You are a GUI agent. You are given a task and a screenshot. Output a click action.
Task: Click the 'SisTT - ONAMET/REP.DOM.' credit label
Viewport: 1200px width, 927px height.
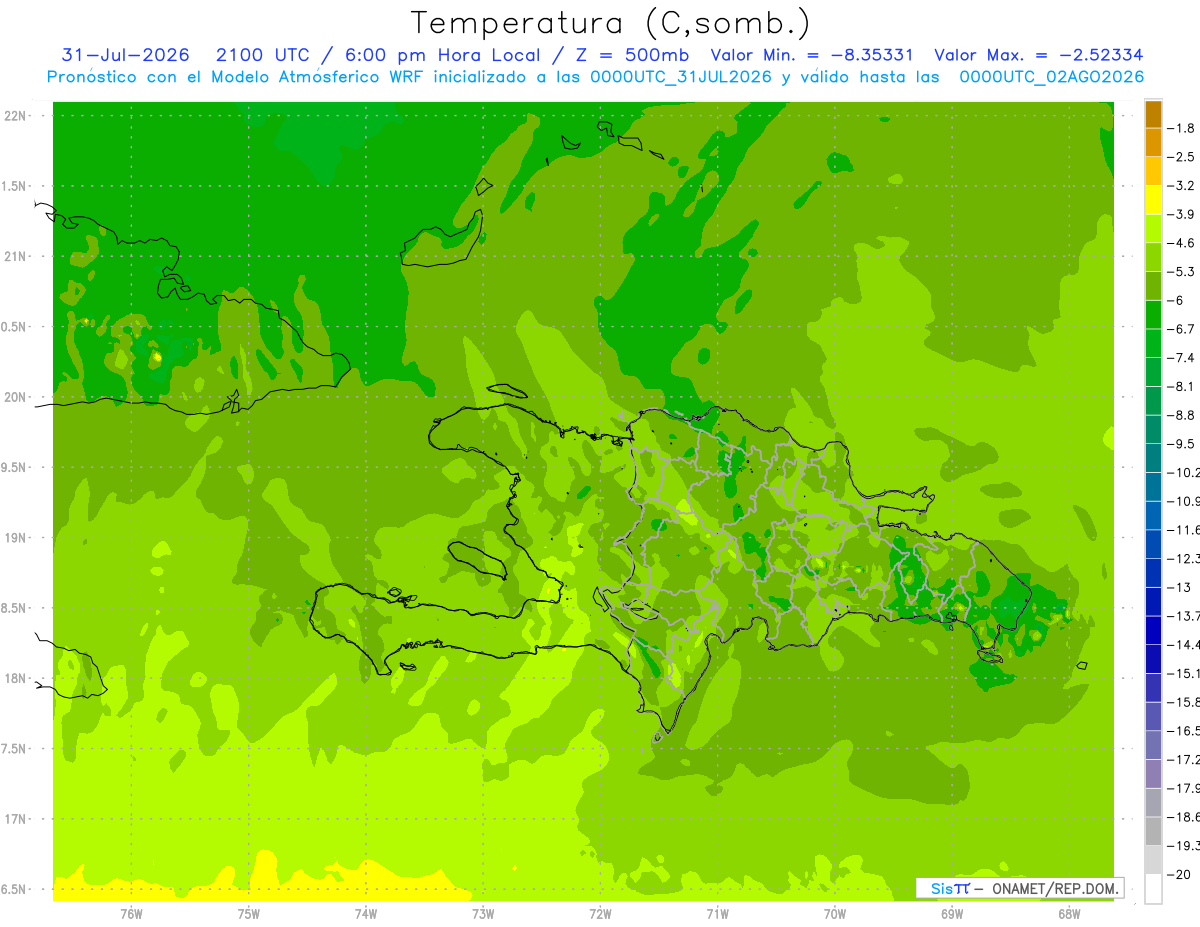click(x=1019, y=888)
